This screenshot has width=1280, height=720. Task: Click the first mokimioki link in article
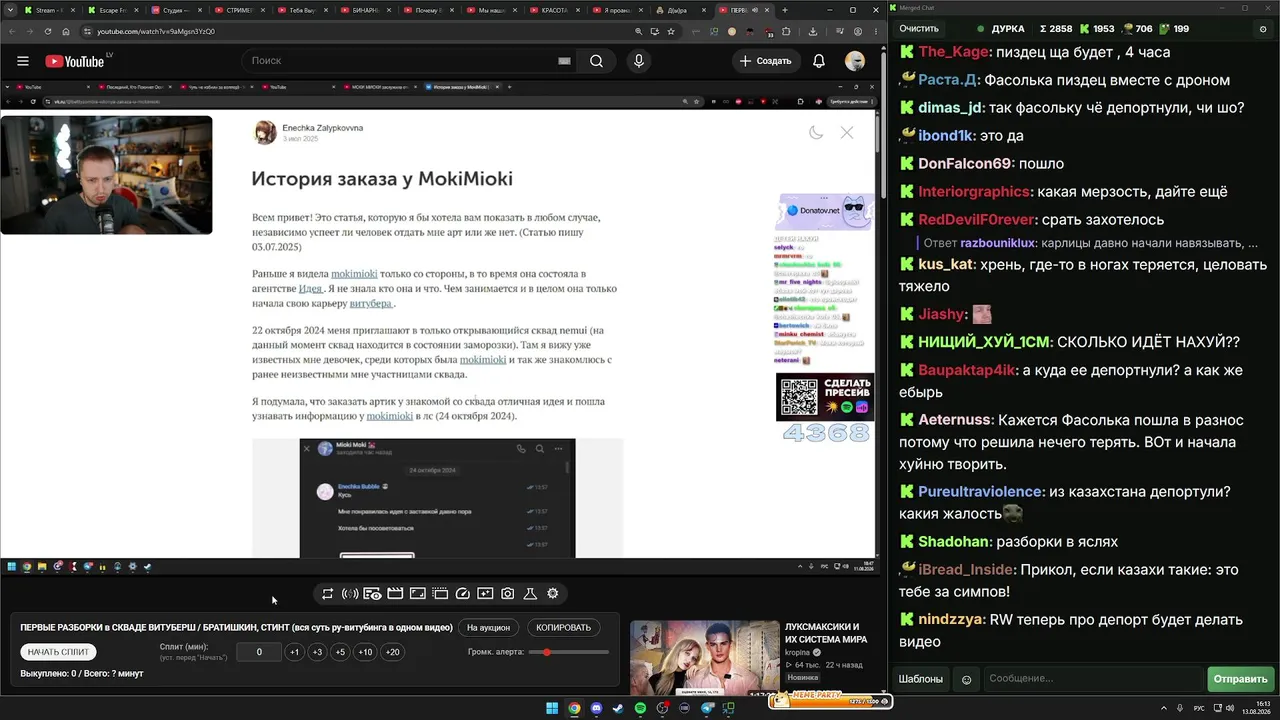(x=354, y=274)
